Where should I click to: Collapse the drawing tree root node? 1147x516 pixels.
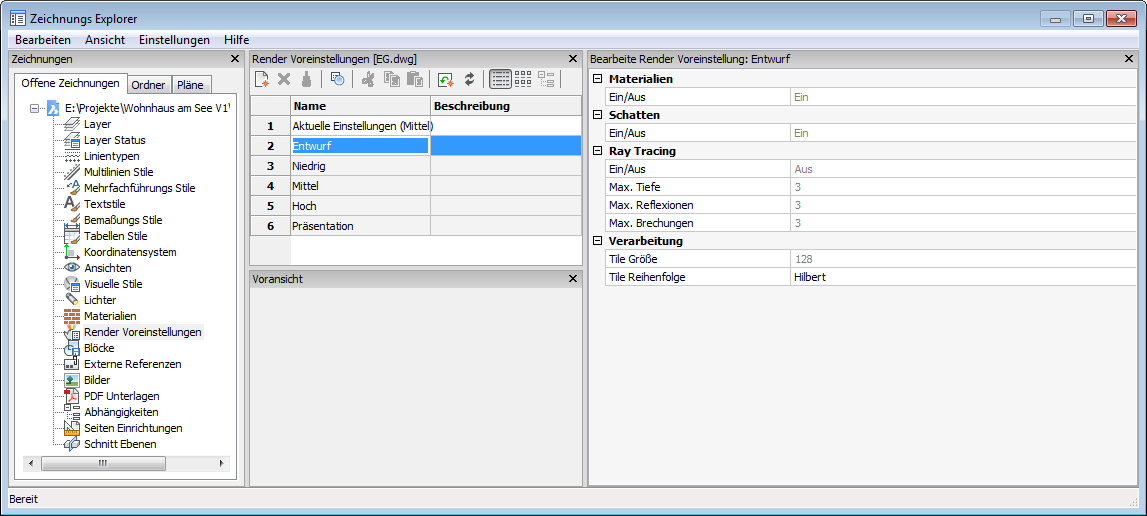tap(35, 108)
